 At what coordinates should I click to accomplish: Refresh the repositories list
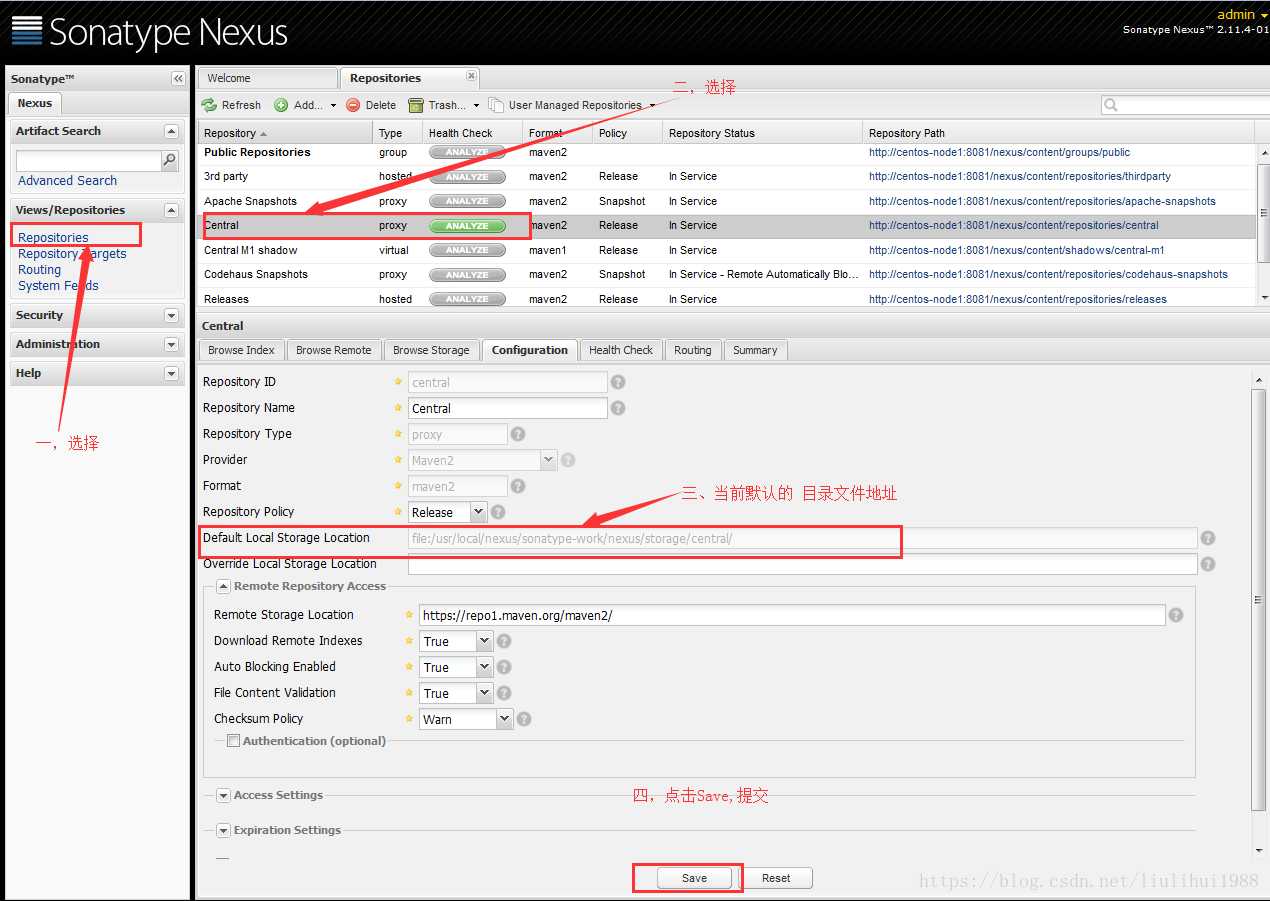coord(231,105)
